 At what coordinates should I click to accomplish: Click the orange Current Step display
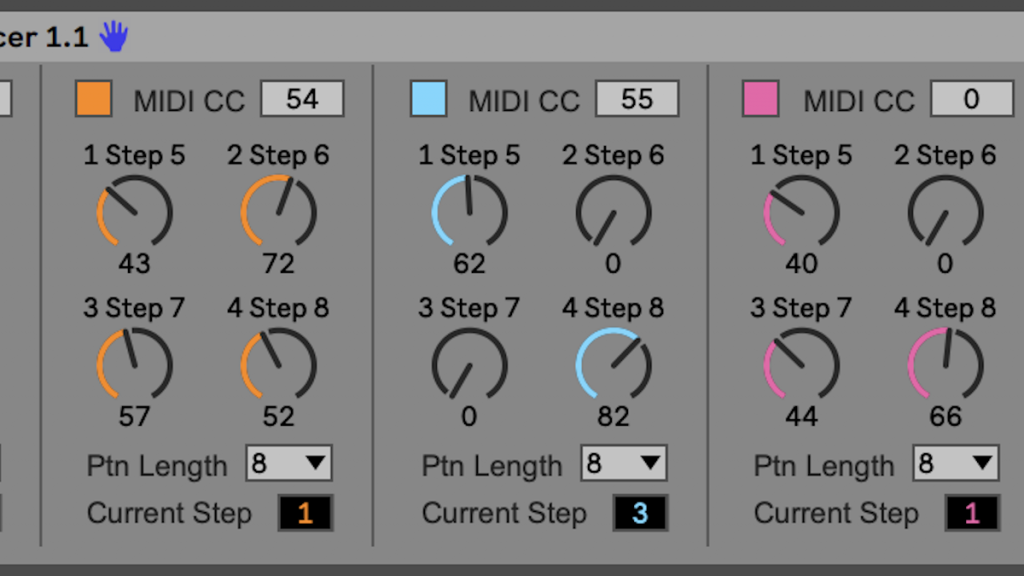point(305,513)
